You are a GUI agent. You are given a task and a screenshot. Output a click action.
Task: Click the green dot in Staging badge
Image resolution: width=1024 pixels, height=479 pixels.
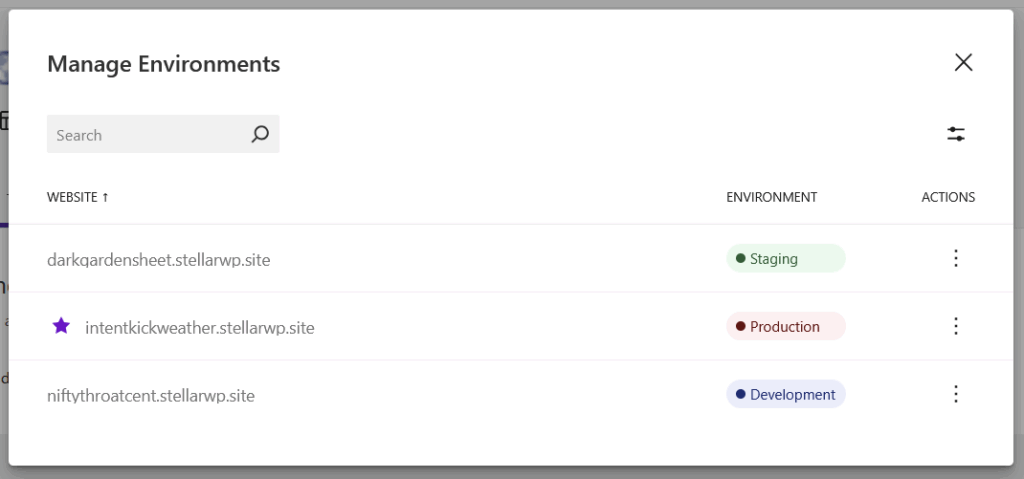740,259
